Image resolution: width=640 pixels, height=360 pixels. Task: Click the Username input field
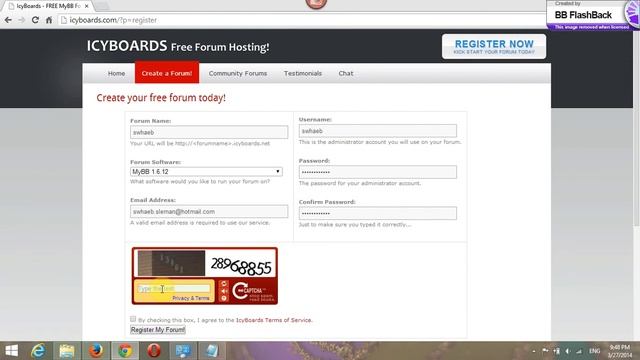click(378, 131)
